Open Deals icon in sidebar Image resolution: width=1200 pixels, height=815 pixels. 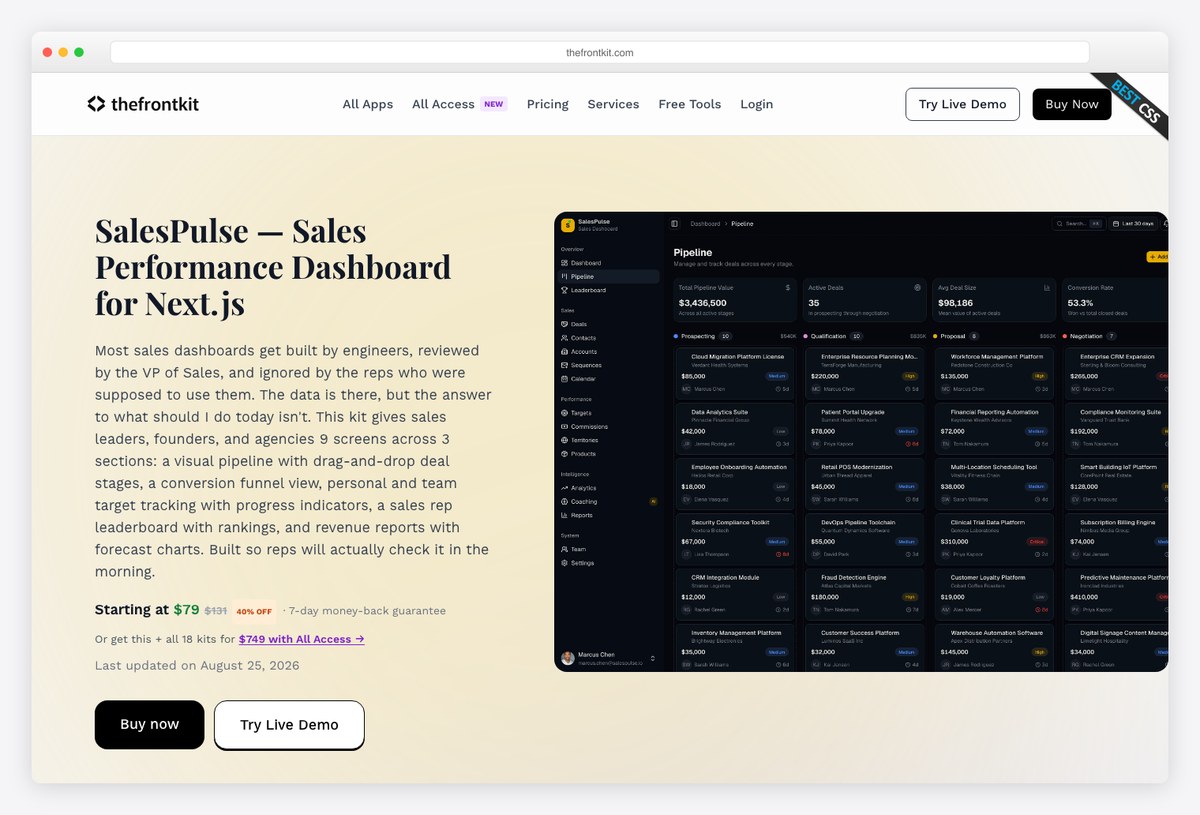[x=565, y=324]
